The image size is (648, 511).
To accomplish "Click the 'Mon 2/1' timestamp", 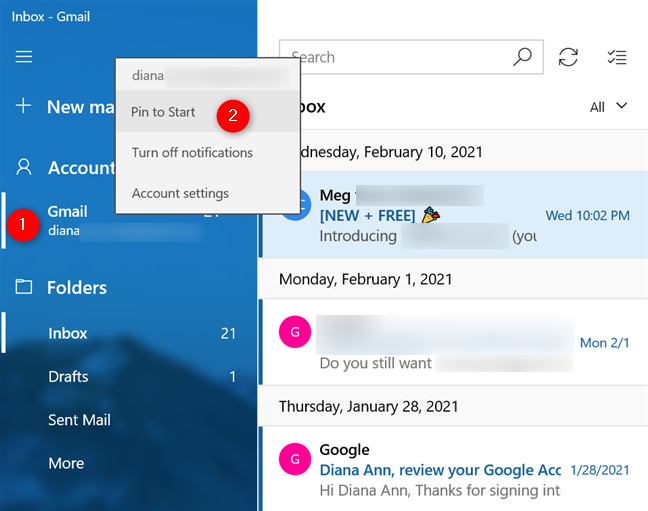I will [x=604, y=343].
